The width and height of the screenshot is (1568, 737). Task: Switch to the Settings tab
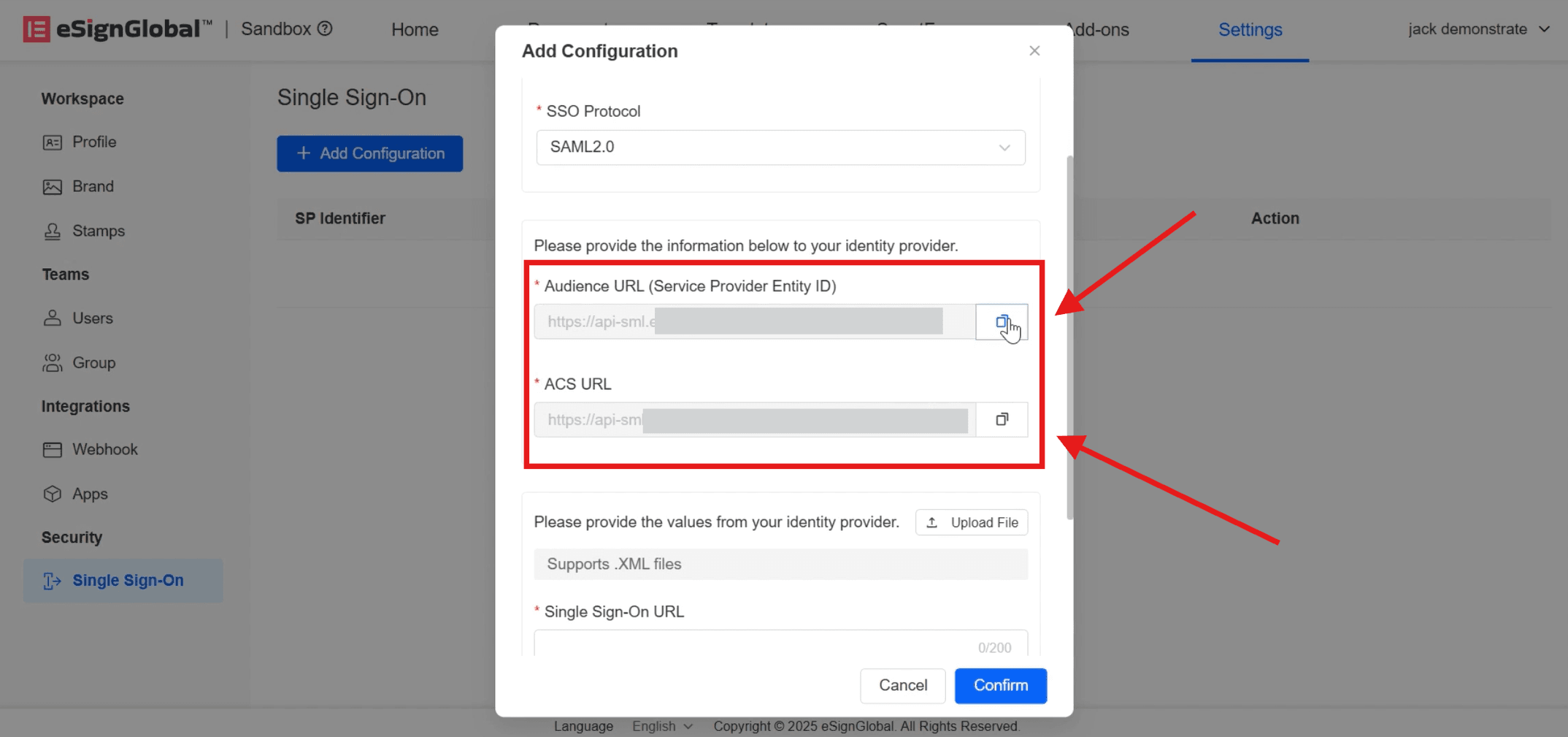[x=1250, y=30]
